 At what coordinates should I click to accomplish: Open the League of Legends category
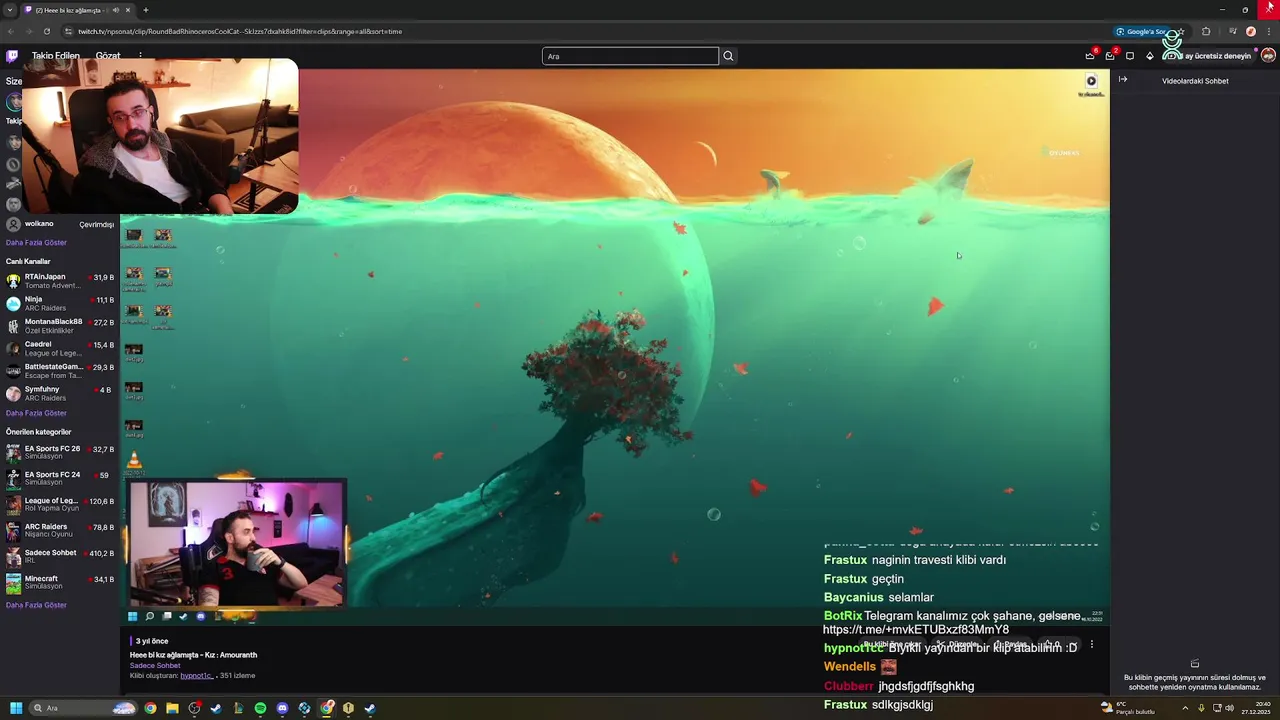60,505
